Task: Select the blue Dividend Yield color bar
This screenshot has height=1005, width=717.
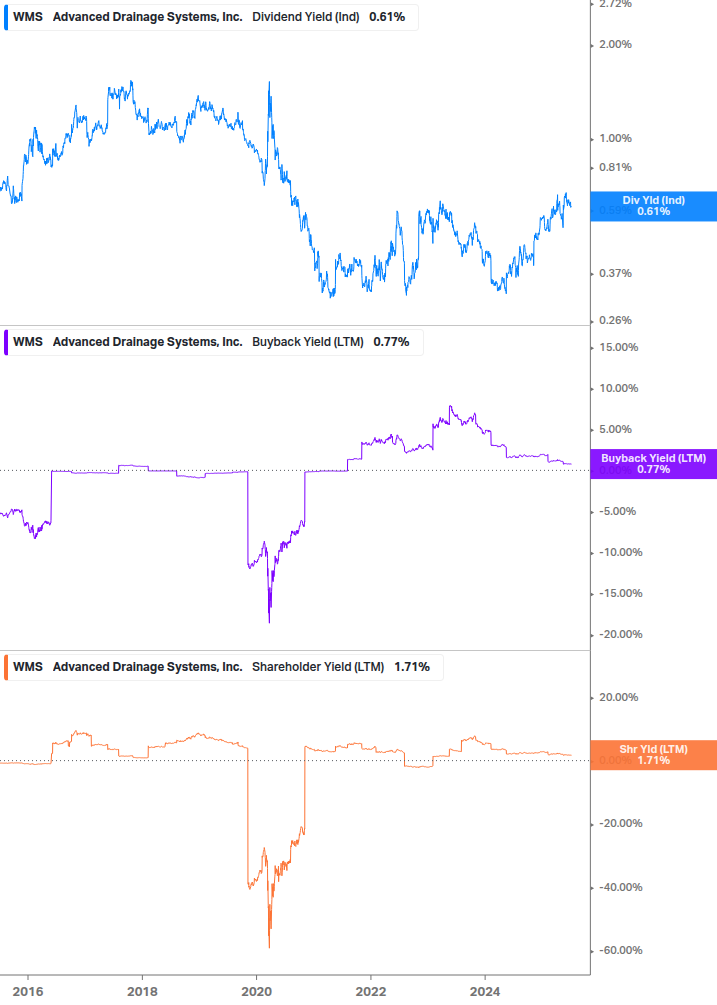Action: (6, 17)
